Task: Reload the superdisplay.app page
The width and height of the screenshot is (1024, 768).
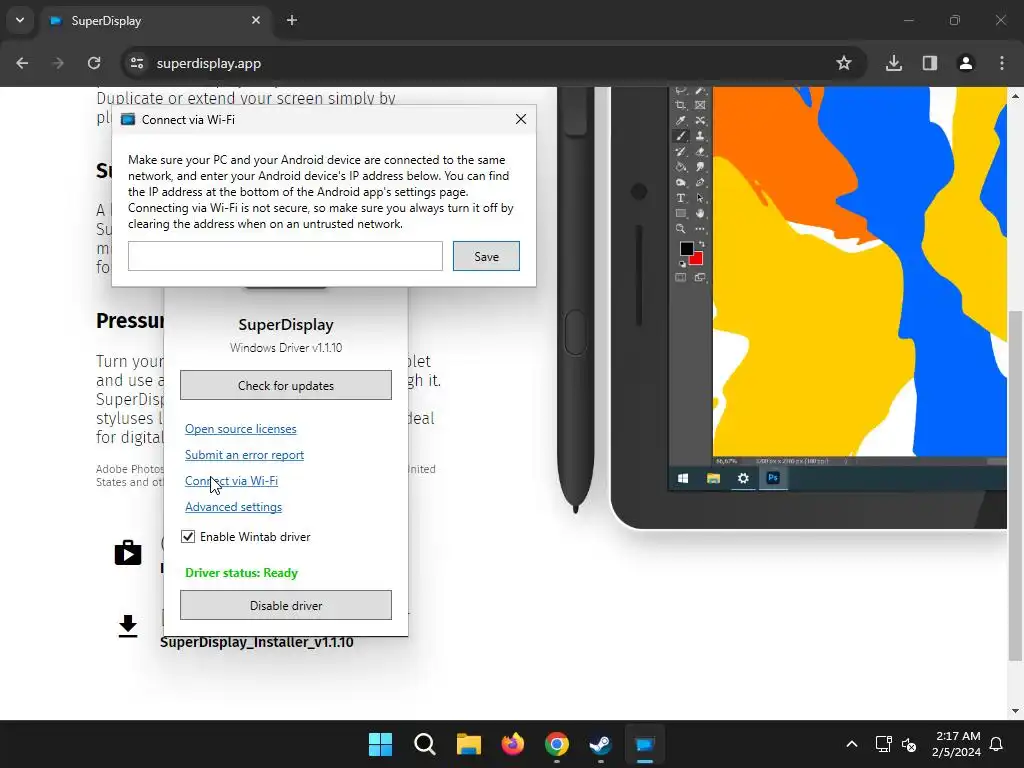Action: [x=94, y=63]
